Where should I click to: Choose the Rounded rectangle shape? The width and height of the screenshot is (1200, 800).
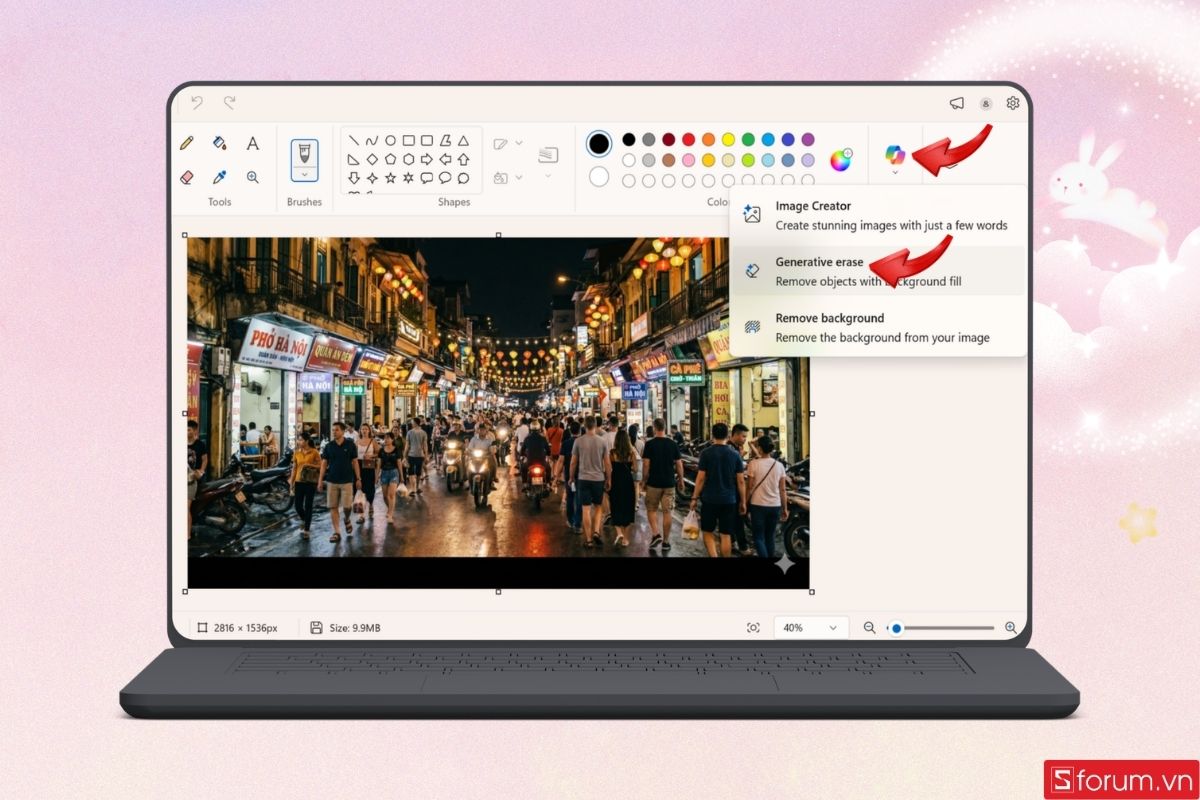(x=427, y=140)
